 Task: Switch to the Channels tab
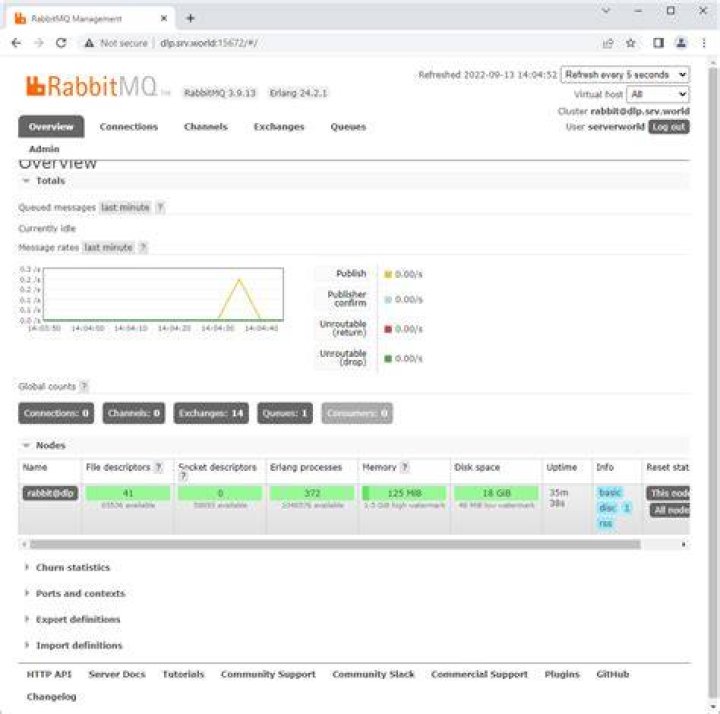coord(206,127)
